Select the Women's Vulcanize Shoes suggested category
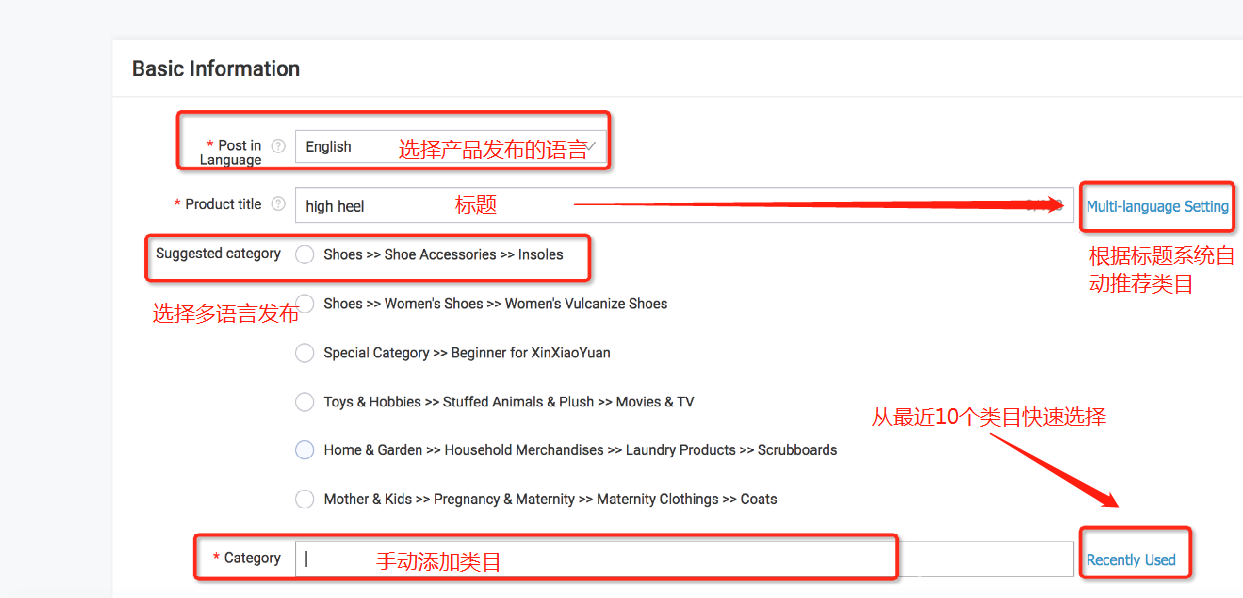This screenshot has height=598, width=1243. [304, 303]
